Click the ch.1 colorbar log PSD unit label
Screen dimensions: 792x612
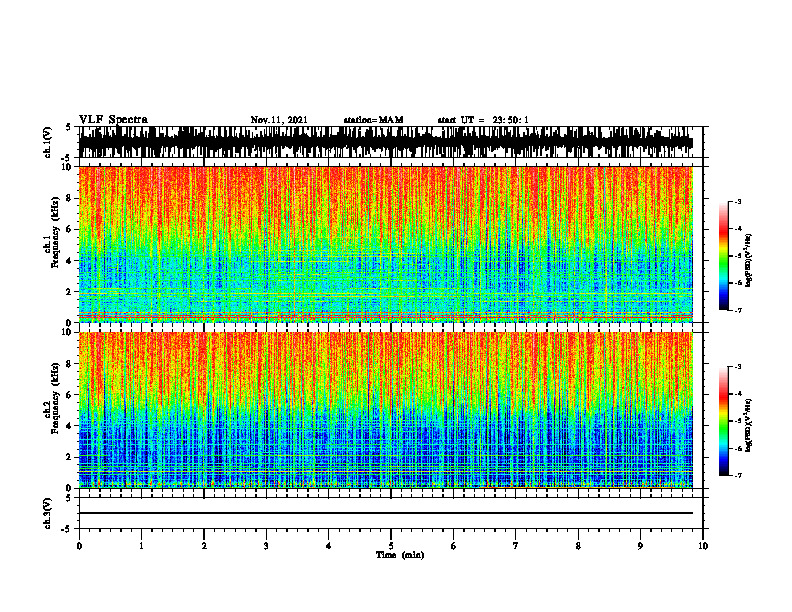749,261
